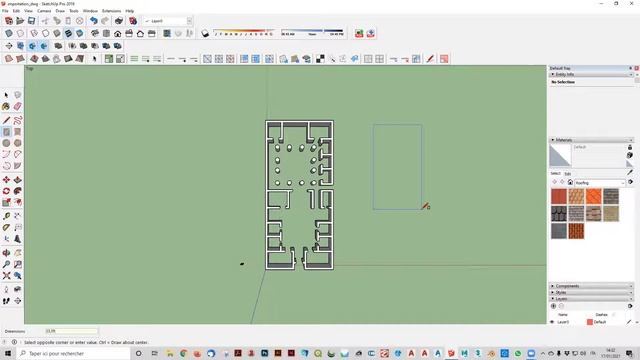Open the Camera menu
640x360 pixels.
(44, 11)
